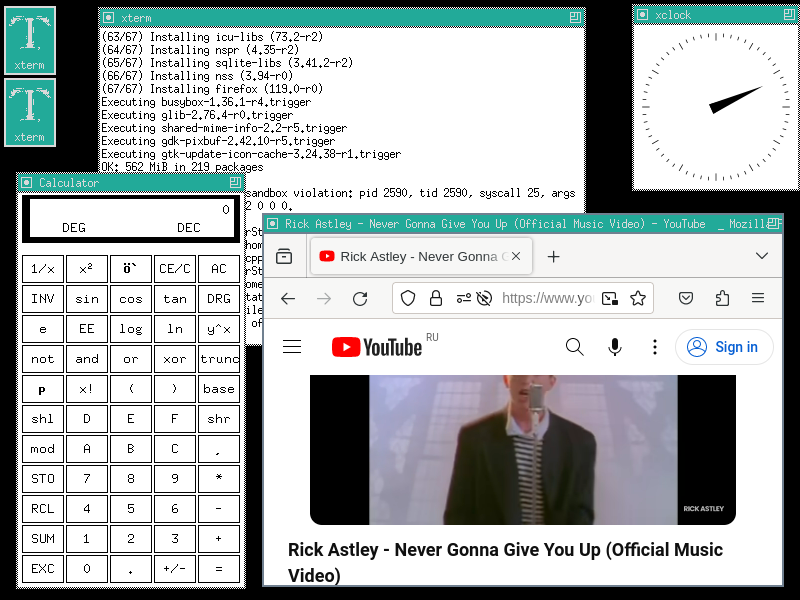Viewport: 800px width, 600px height.
Task: Open Firefox View icon beside the tab
Action: point(284,256)
